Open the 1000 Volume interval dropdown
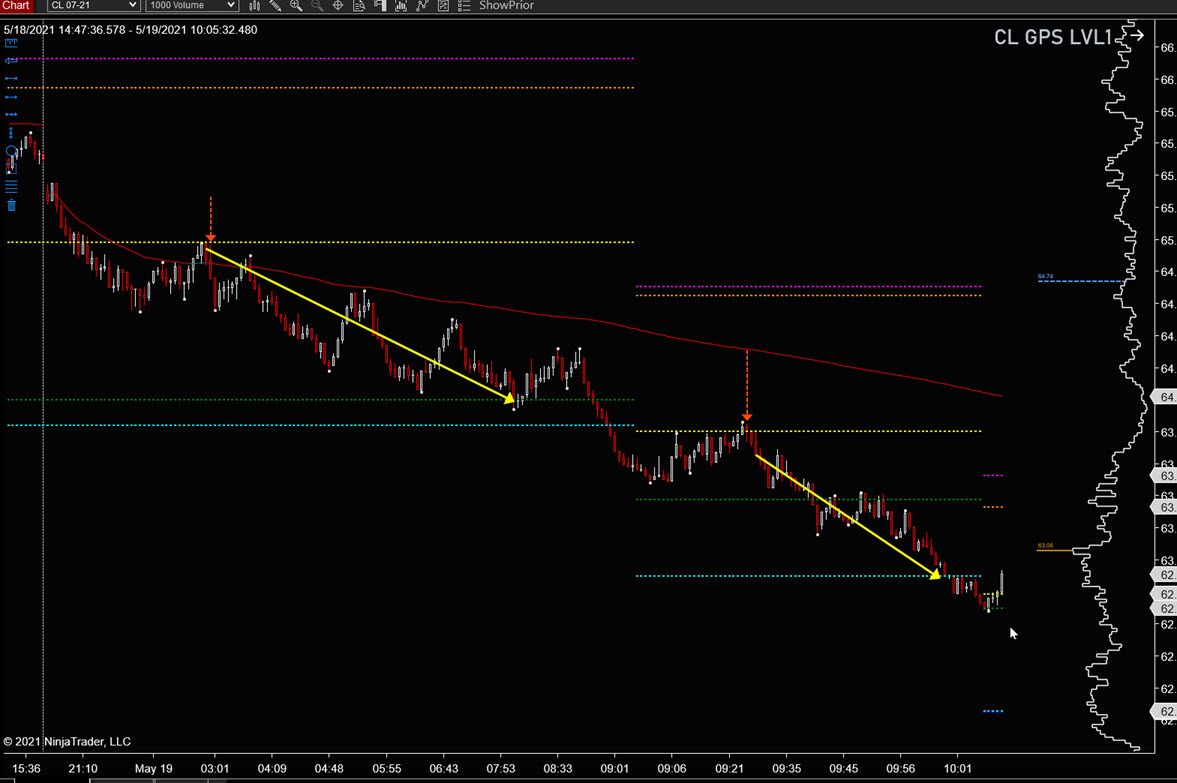Image resolution: width=1177 pixels, height=783 pixels. point(192,5)
